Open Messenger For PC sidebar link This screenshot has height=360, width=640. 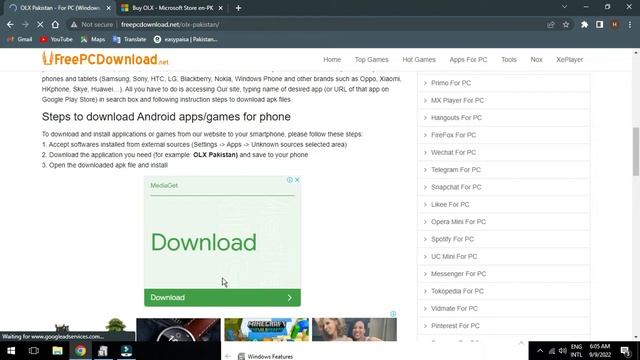[x=458, y=274]
